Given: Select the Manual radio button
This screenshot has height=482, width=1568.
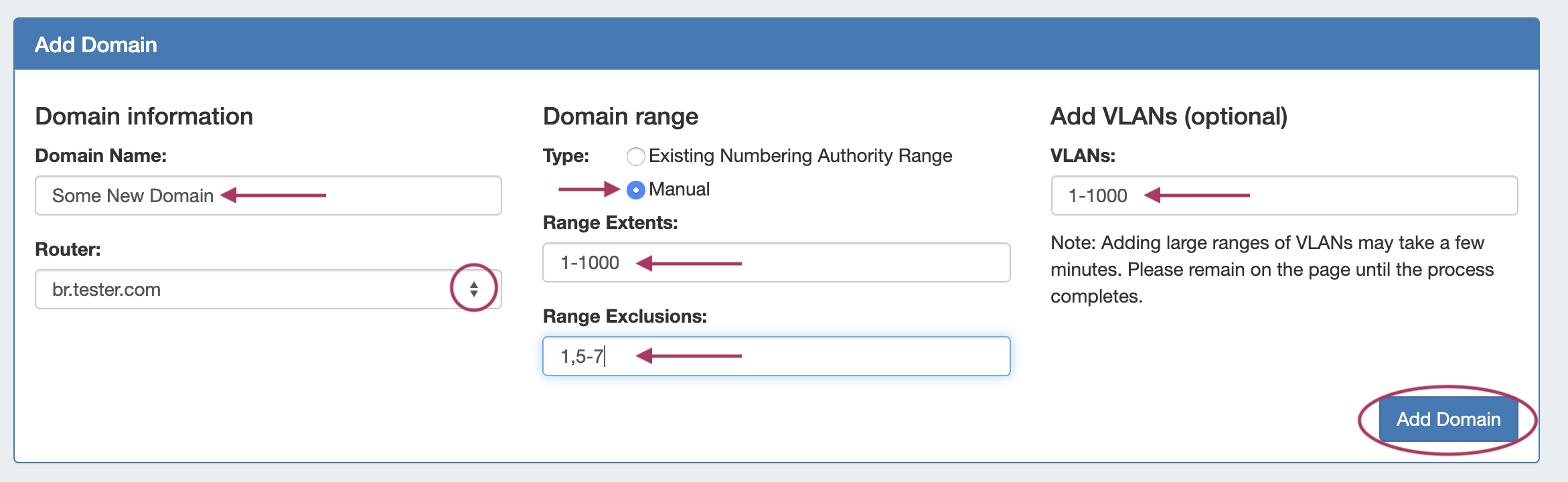Looking at the screenshot, I should [x=635, y=190].
